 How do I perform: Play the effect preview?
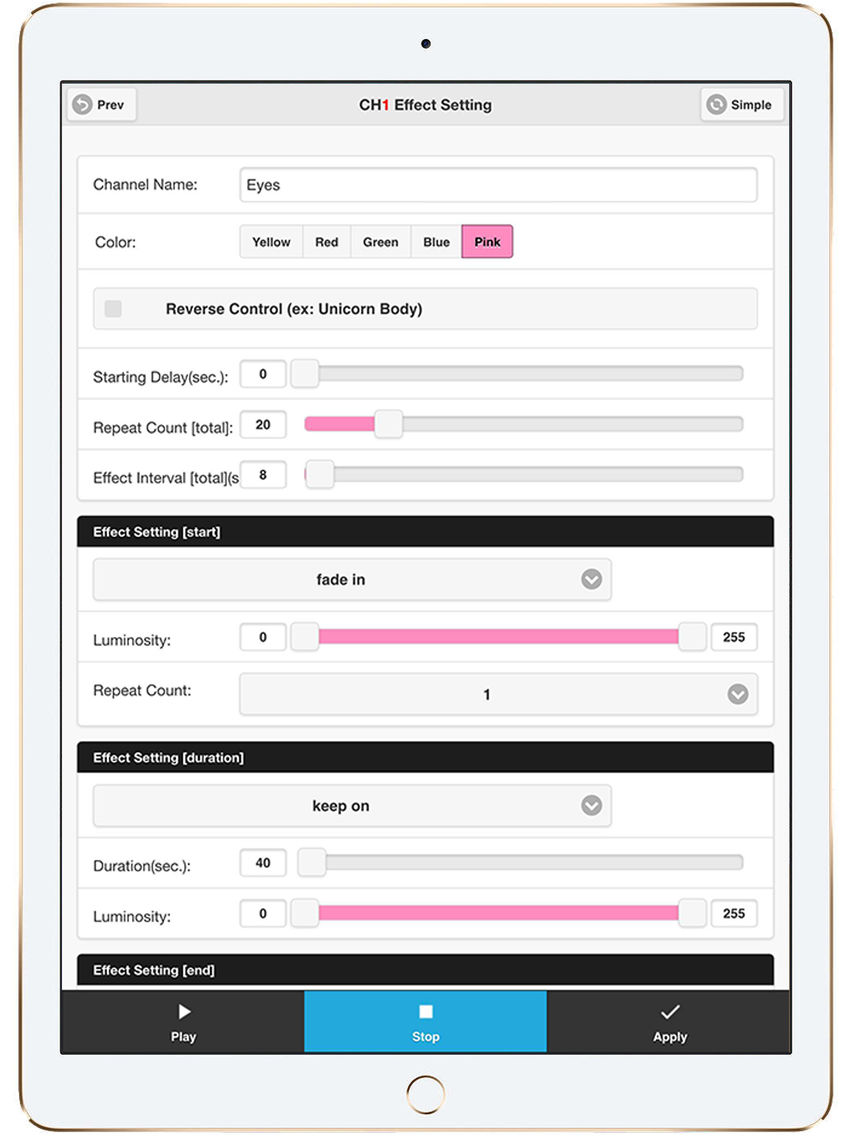(183, 1022)
